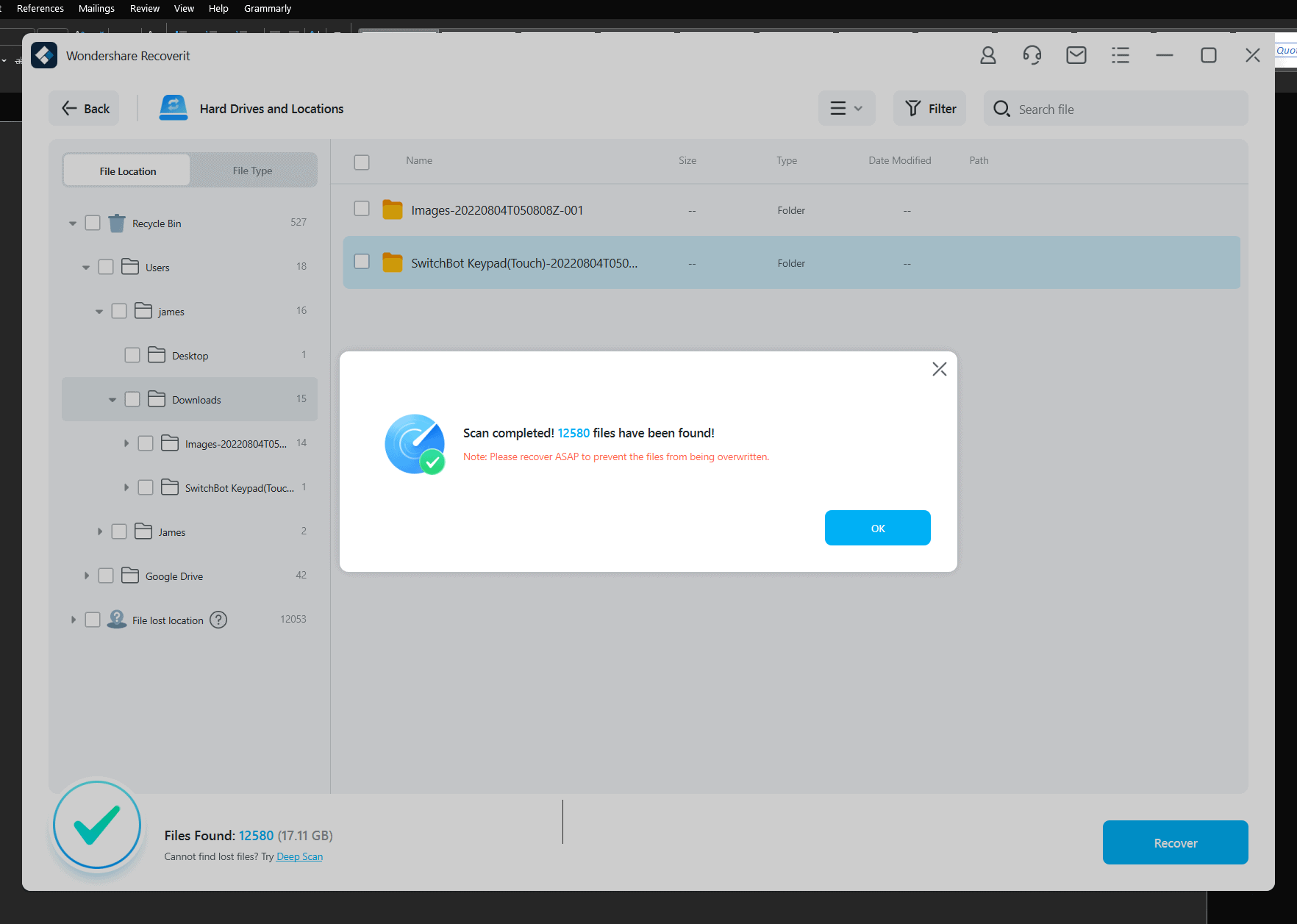Expand the File lost location tree node

point(73,620)
